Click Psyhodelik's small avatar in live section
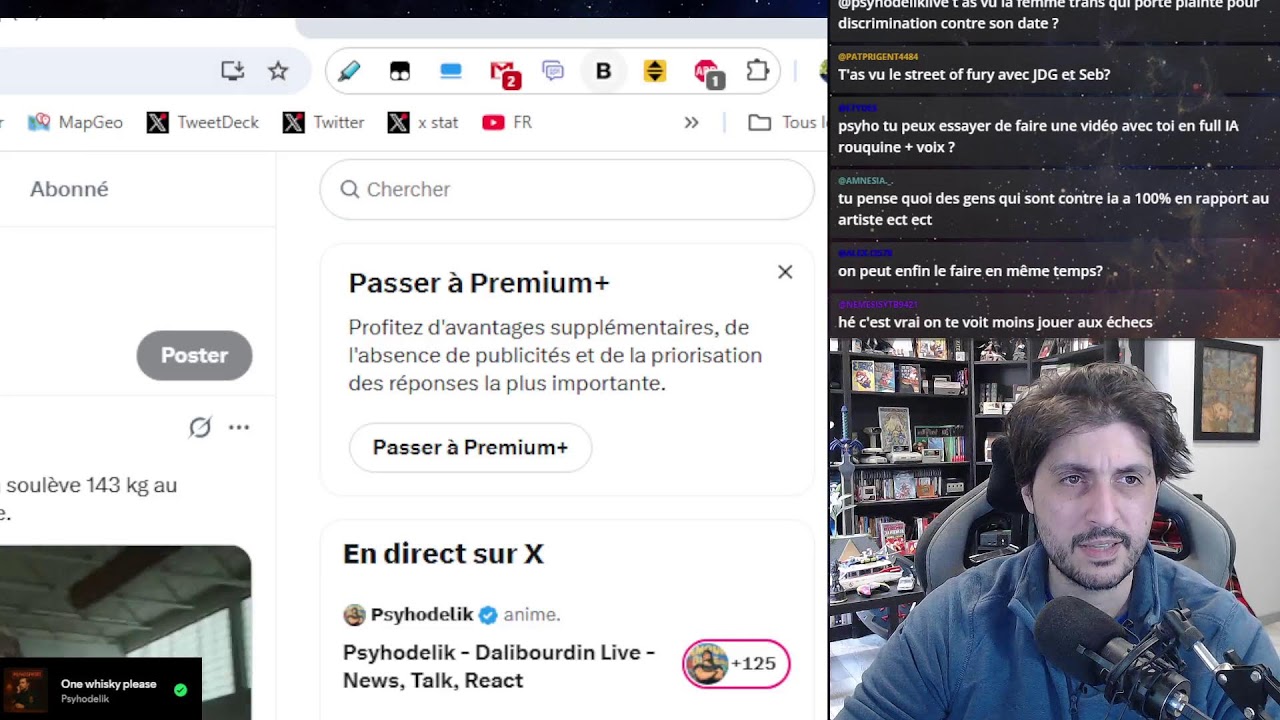The width and height of the screenshot is (1280, 720). pos(354,615)
